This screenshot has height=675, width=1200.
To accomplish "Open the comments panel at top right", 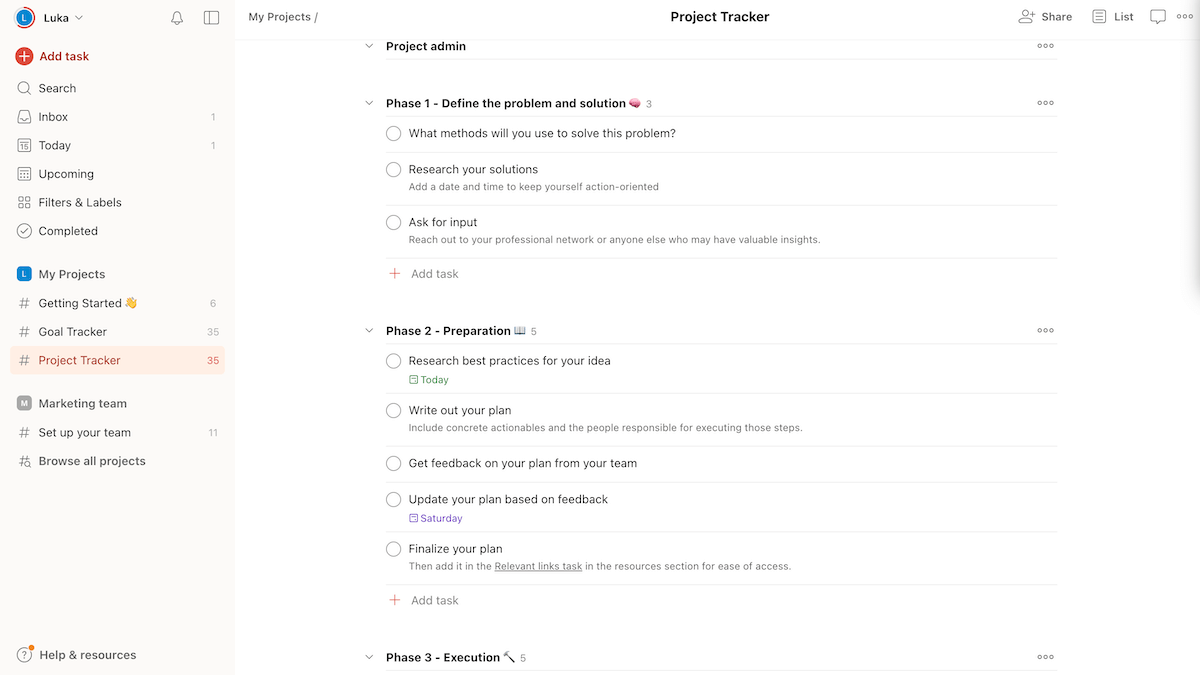I will point(1157,16).
